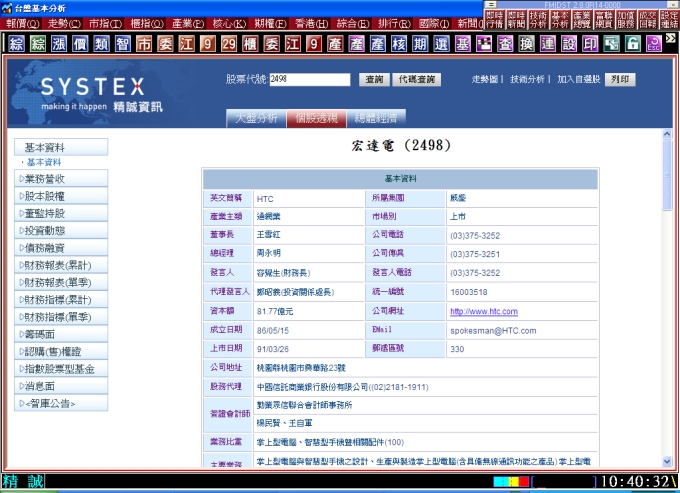Expand 認購(售)權證 section
This screenshot has height=493, width=680.
pos(61,352)
